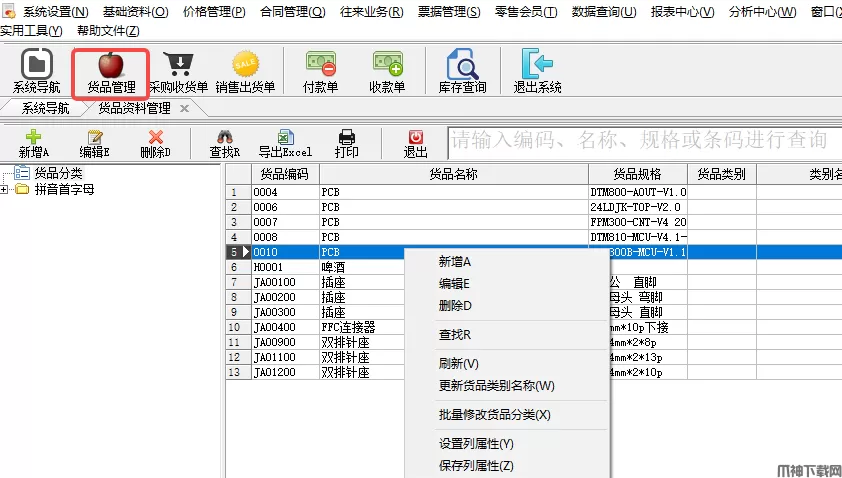
Task: Select row with code 0008
Action: click(x=534, y=237)
